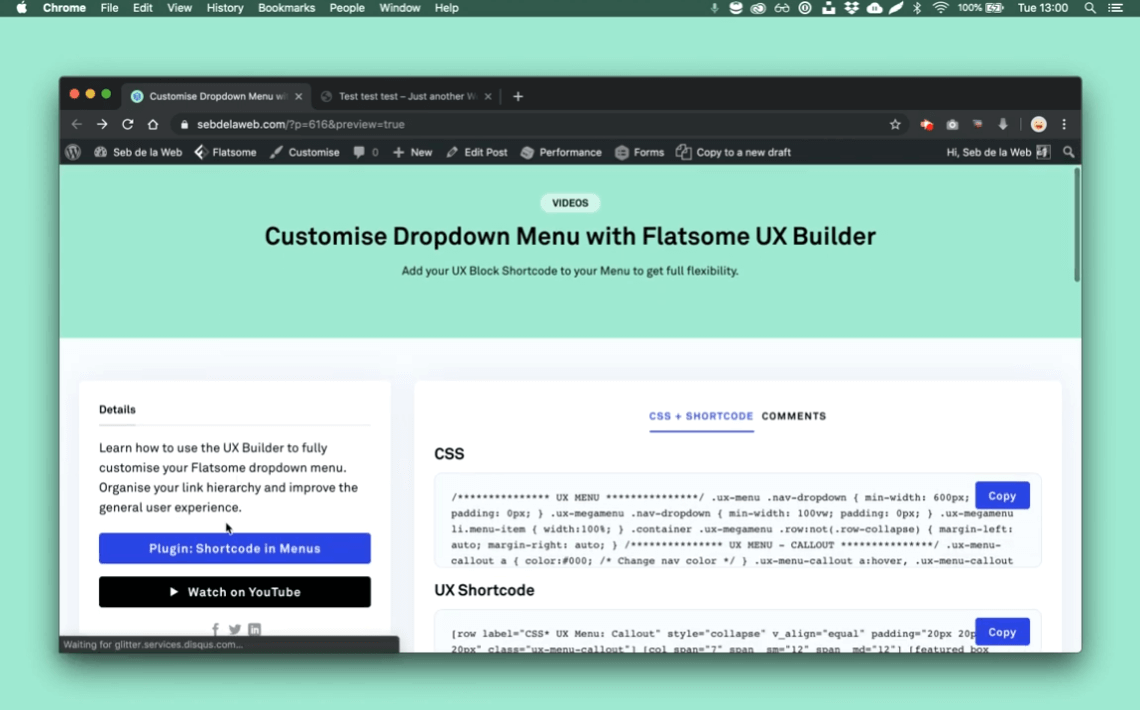Open the WordPress logo admin menu
Image resolution: width=1140 pixels, height=710 pixels.
(x=73, y=152)
